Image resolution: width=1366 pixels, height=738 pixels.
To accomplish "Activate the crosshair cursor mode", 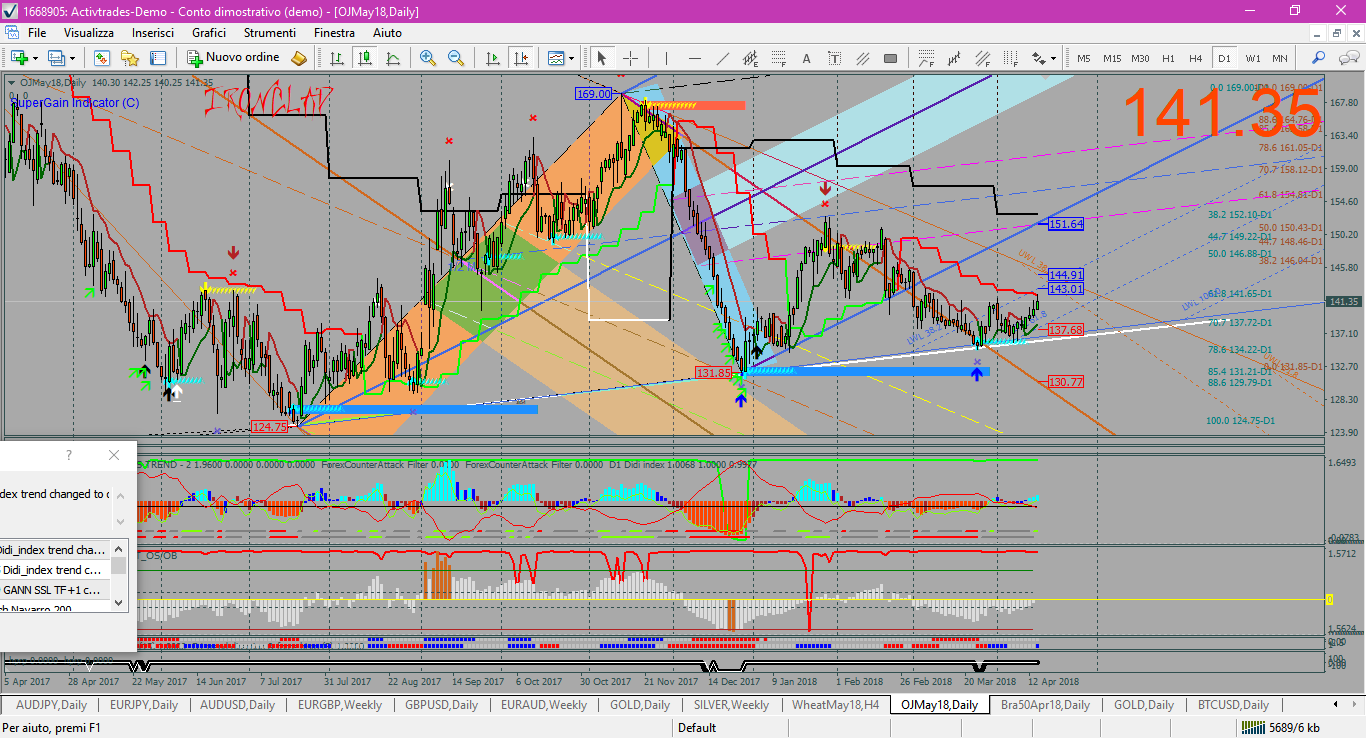I will (630, 58).
